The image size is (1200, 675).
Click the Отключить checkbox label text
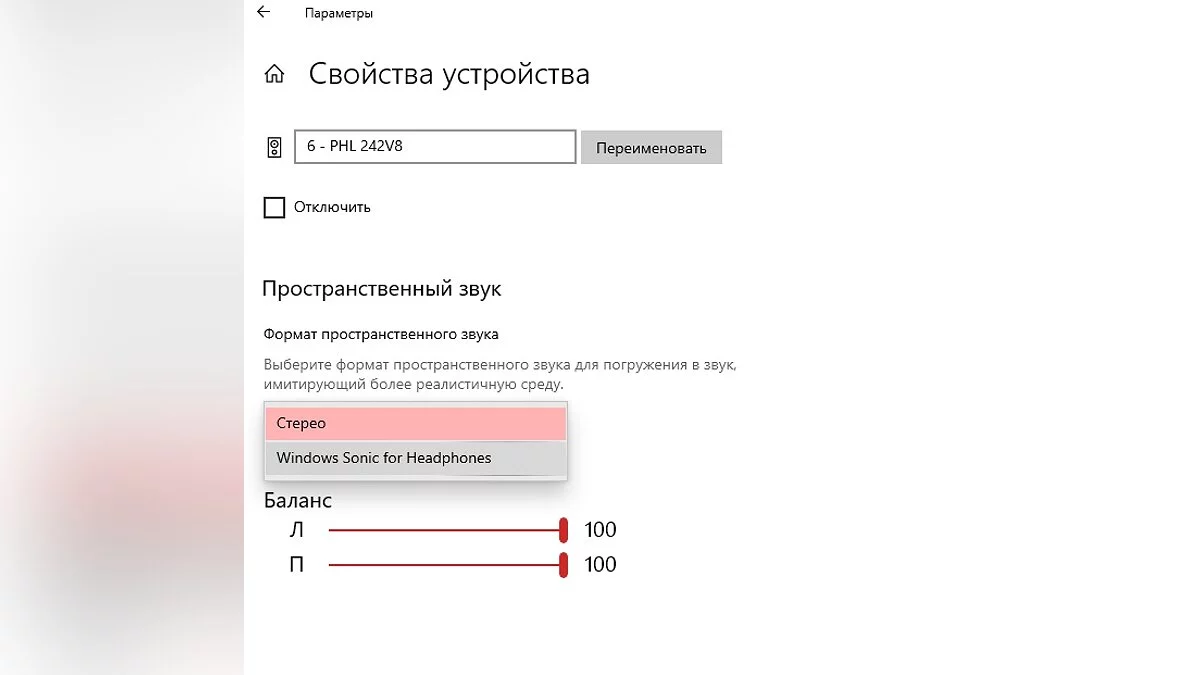point(332,207)
